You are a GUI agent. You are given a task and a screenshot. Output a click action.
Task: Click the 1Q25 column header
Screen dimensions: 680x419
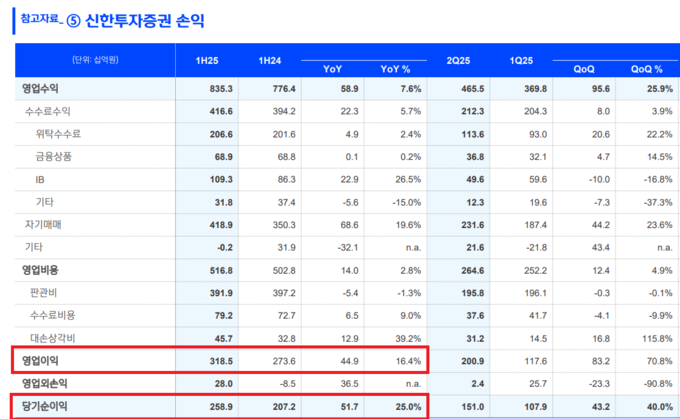pos(521,61)
